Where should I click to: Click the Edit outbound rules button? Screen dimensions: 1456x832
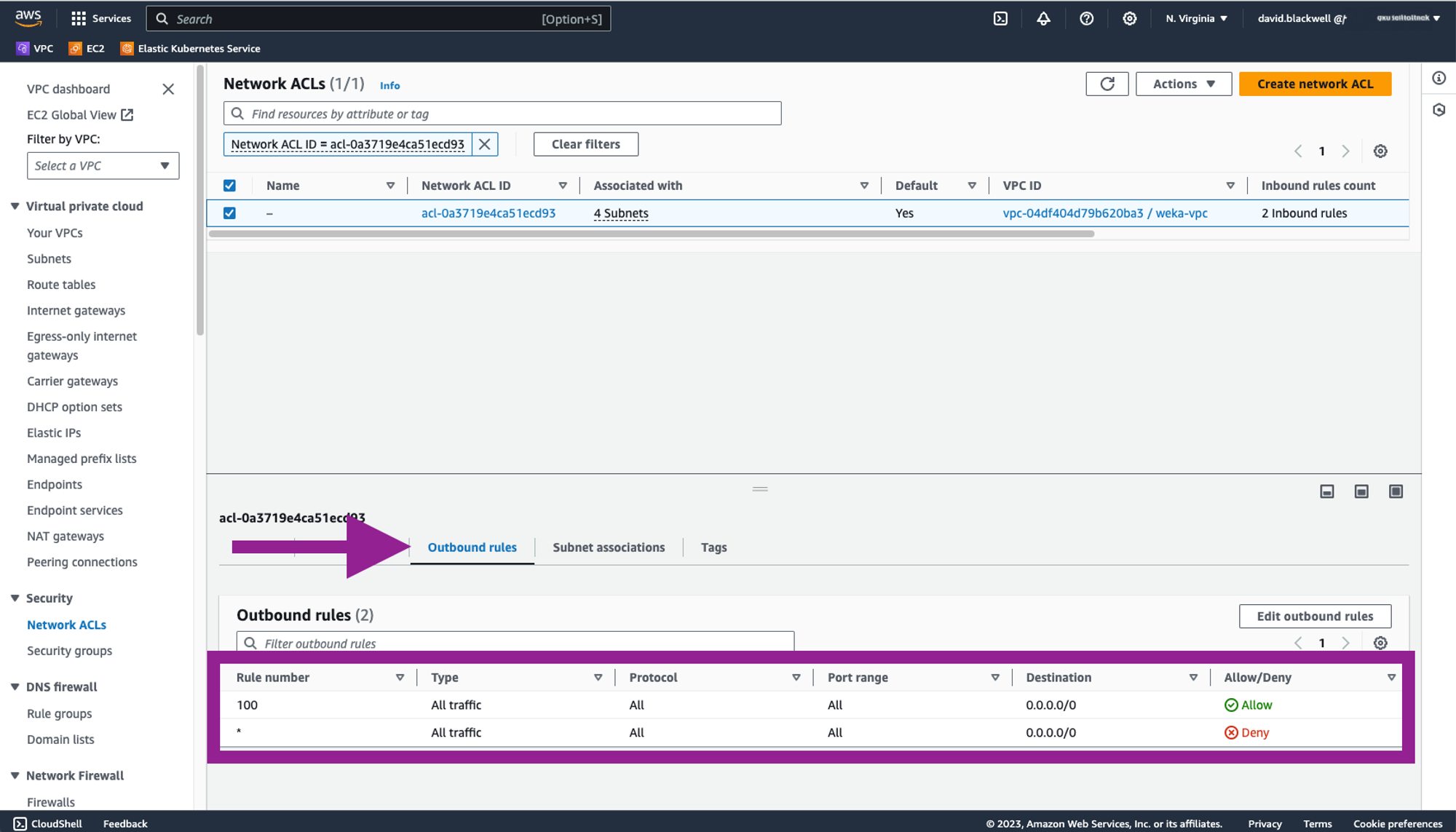coord(1314,617)
